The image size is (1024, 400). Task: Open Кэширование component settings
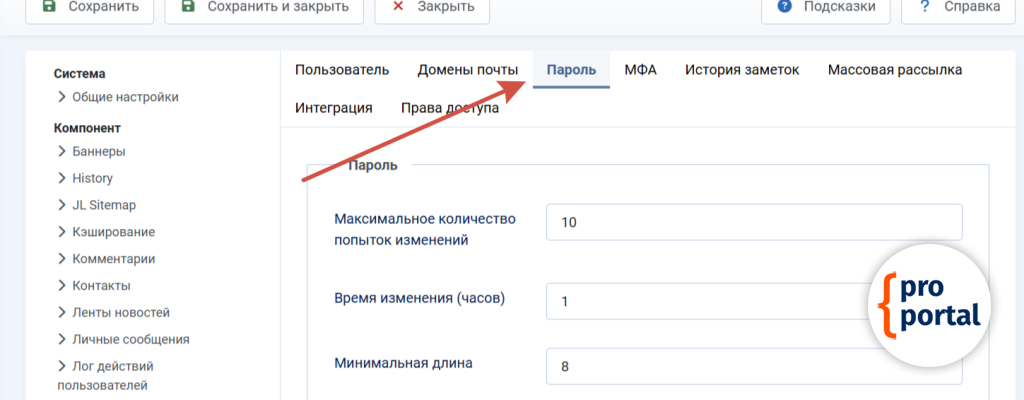click(113, 232)
